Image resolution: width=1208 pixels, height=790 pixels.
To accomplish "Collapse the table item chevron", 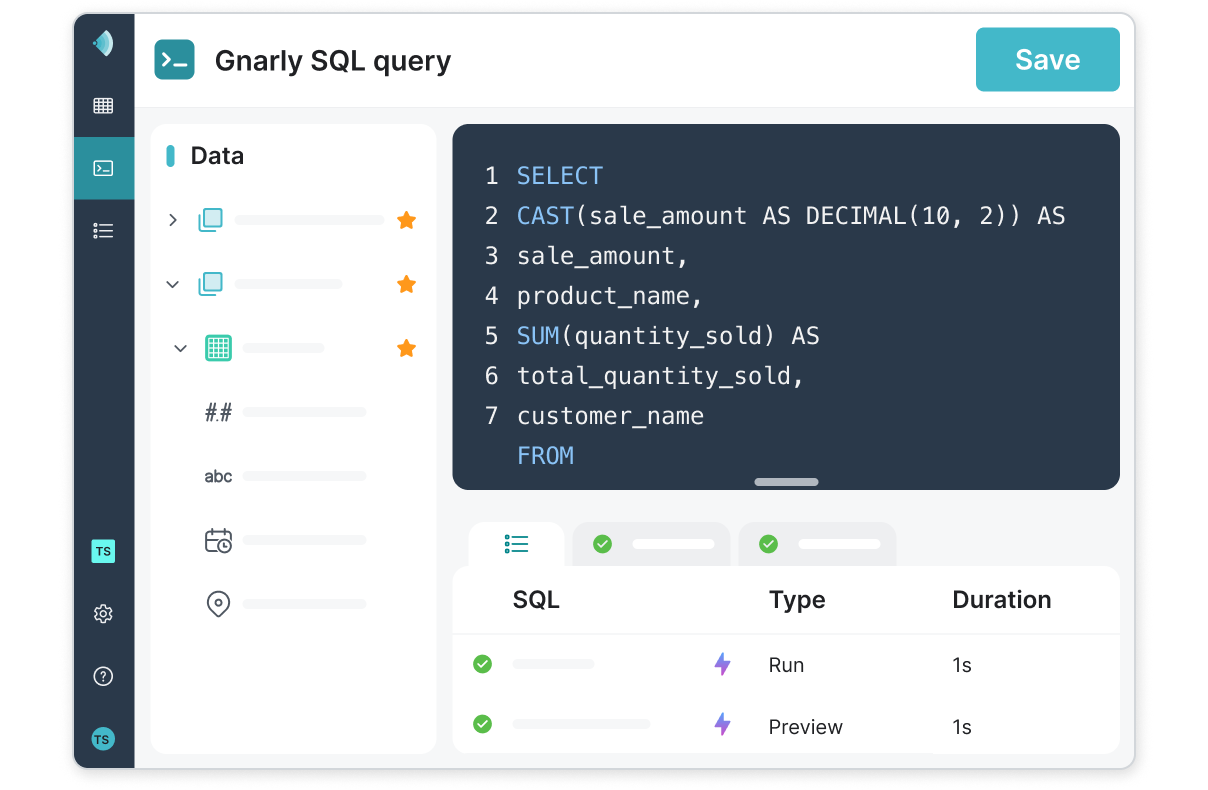I will (181, 348).
